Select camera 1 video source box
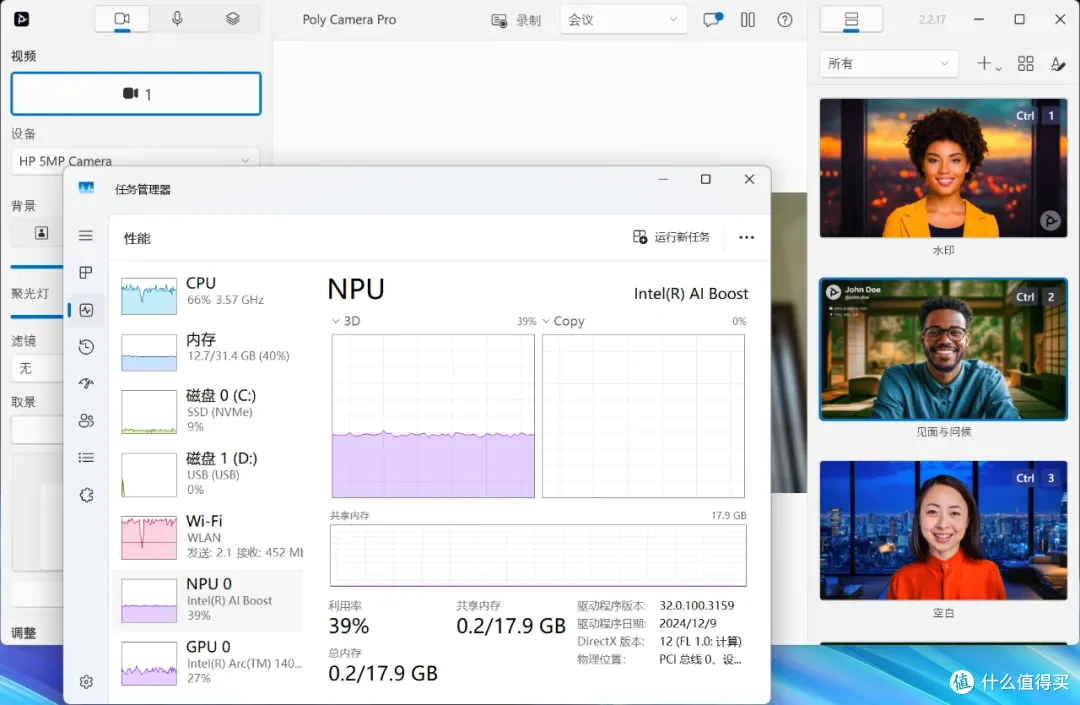This screenshot has width=1080, height=705. (136, 94)
